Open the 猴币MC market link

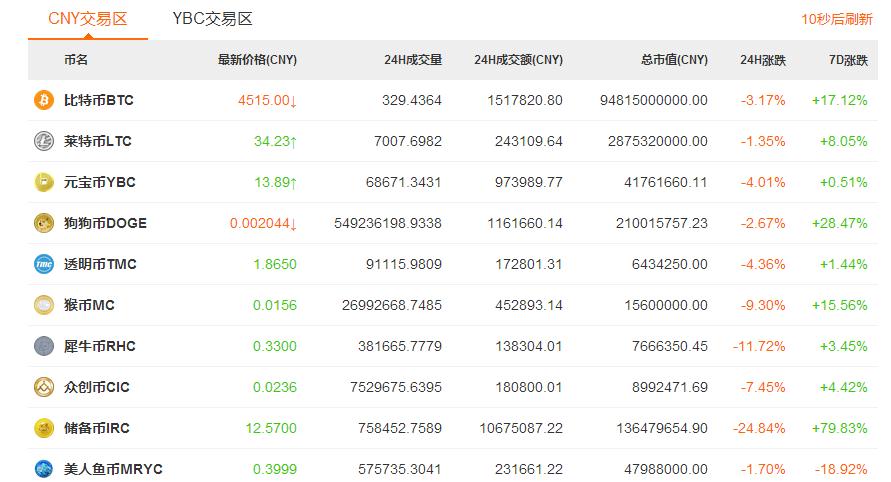click(x=89, y=305)
